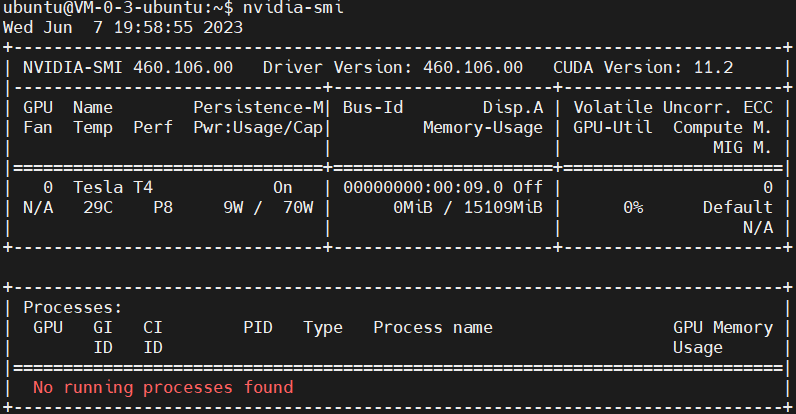Click the Driver Version: 460.106.00 text
This screenshot has width=796, height=414.
click(393, 67)
